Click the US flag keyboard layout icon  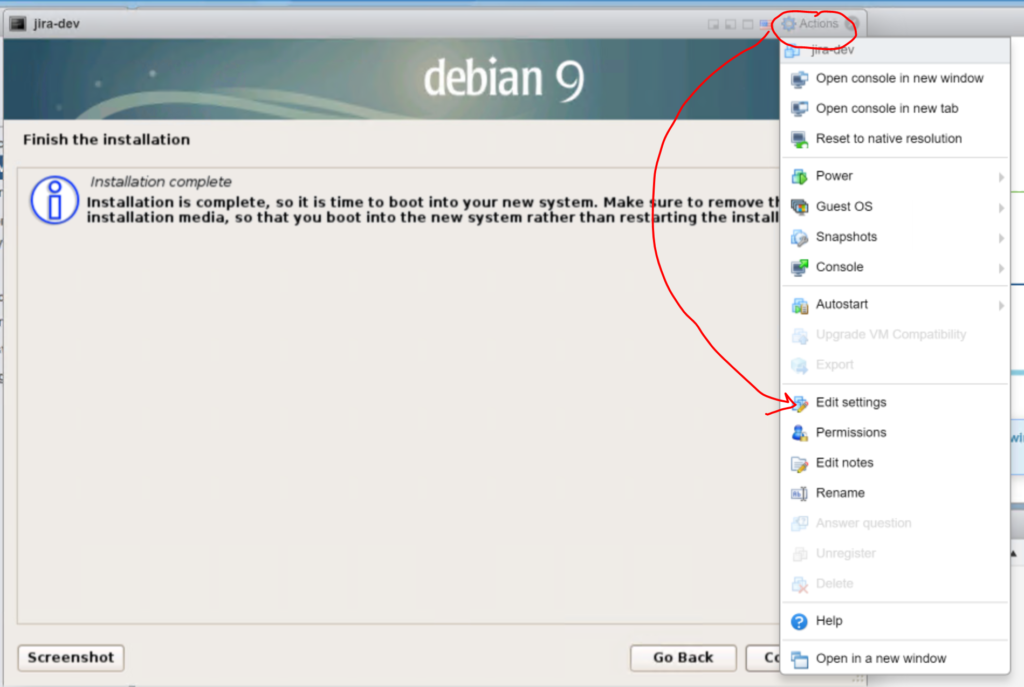click(765, 24)
